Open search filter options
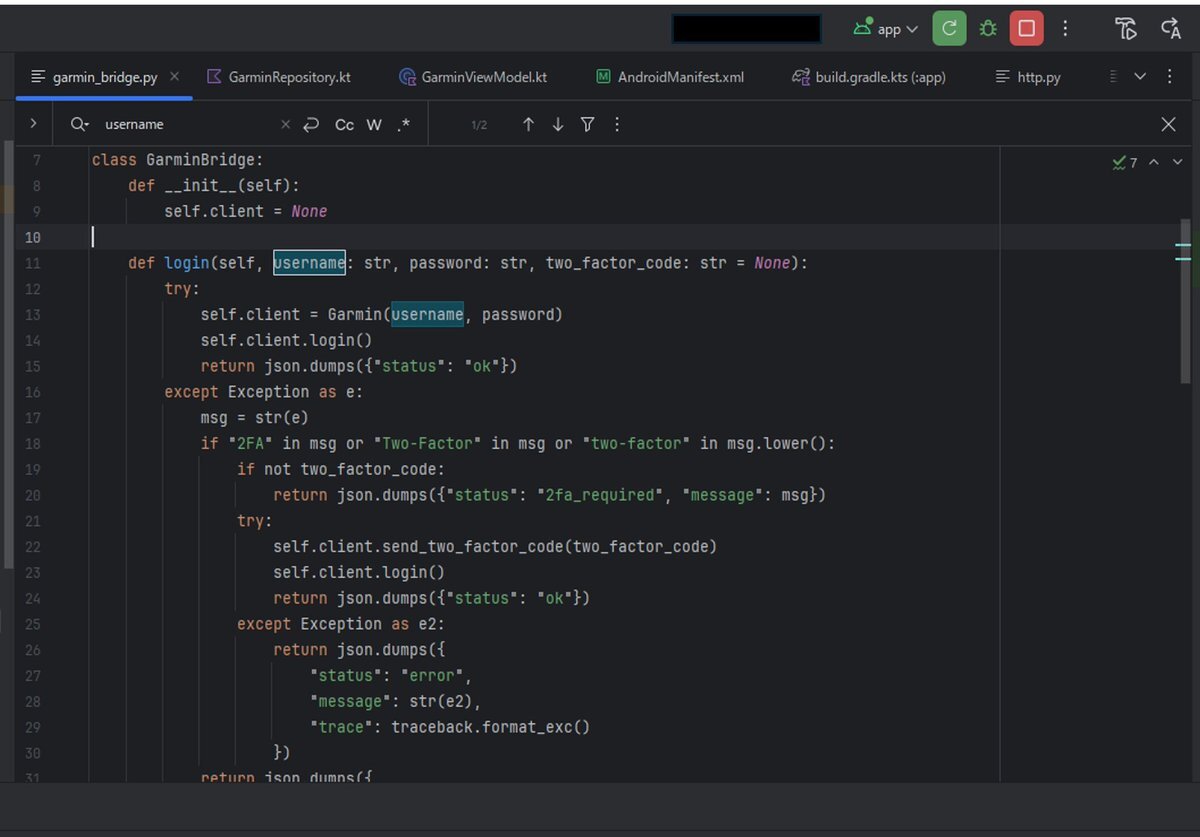1200x837 pixels. tap(588, 125)
